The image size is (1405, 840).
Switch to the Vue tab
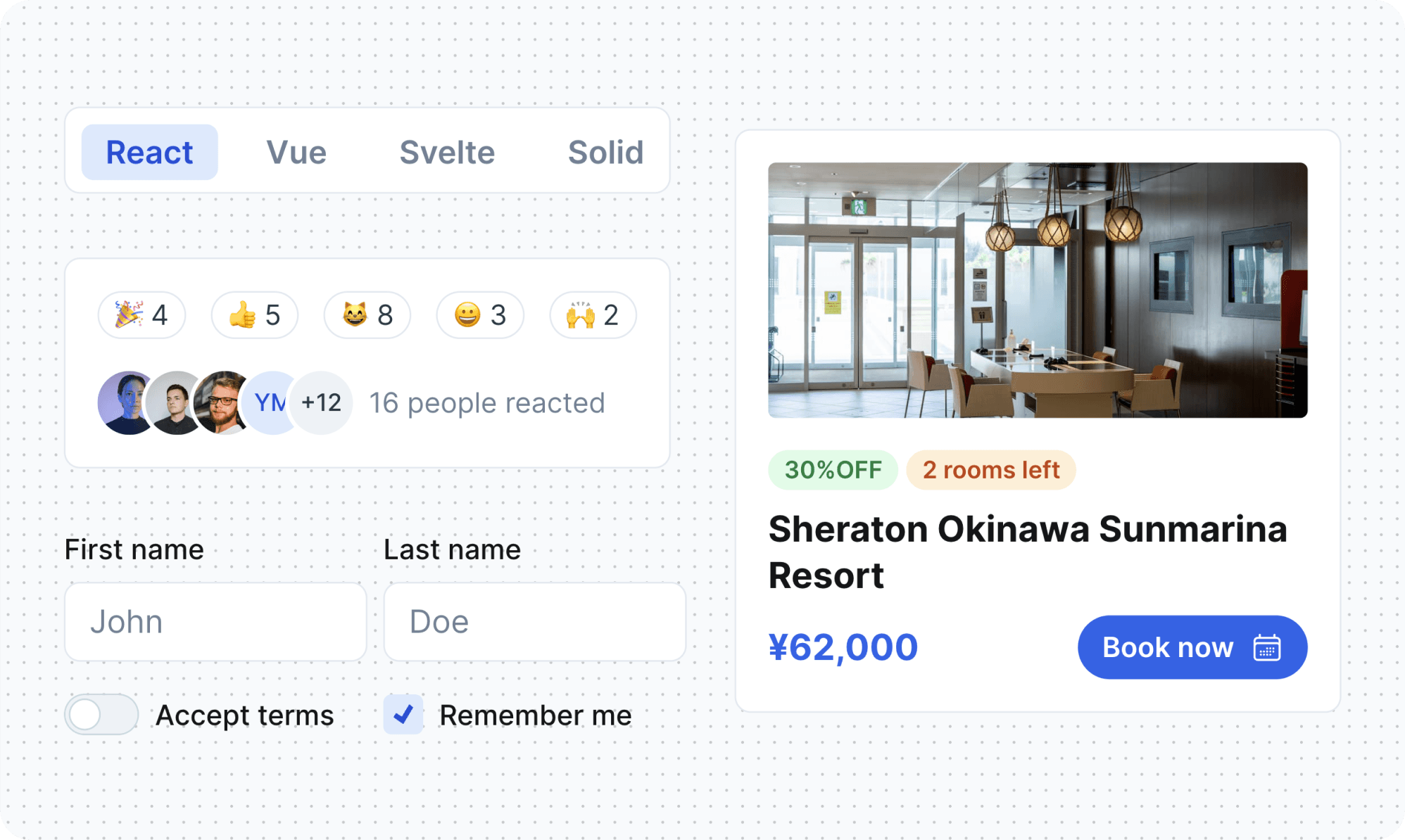click(296, 152)
